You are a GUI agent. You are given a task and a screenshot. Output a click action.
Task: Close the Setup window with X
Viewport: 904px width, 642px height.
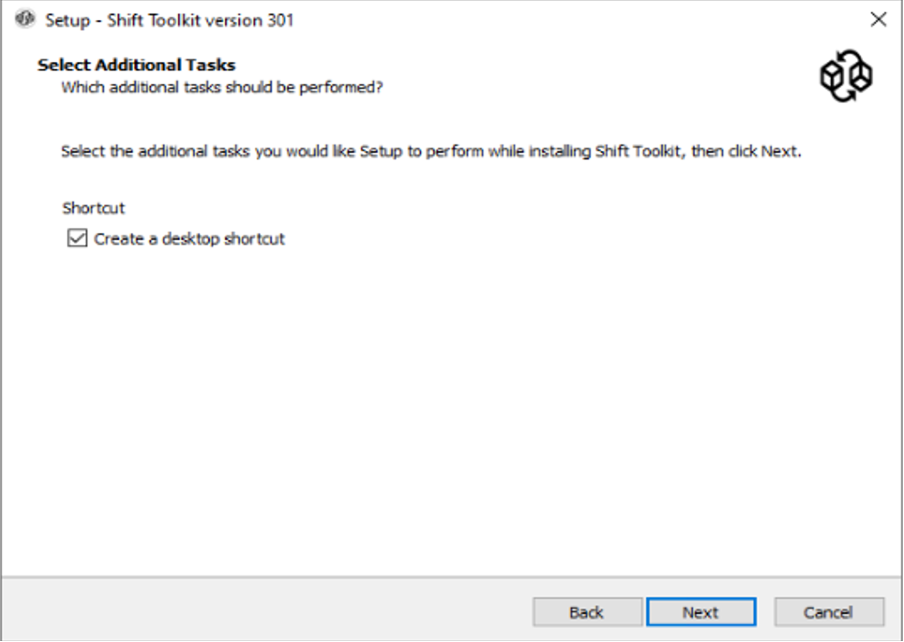[x=878, y=20]
